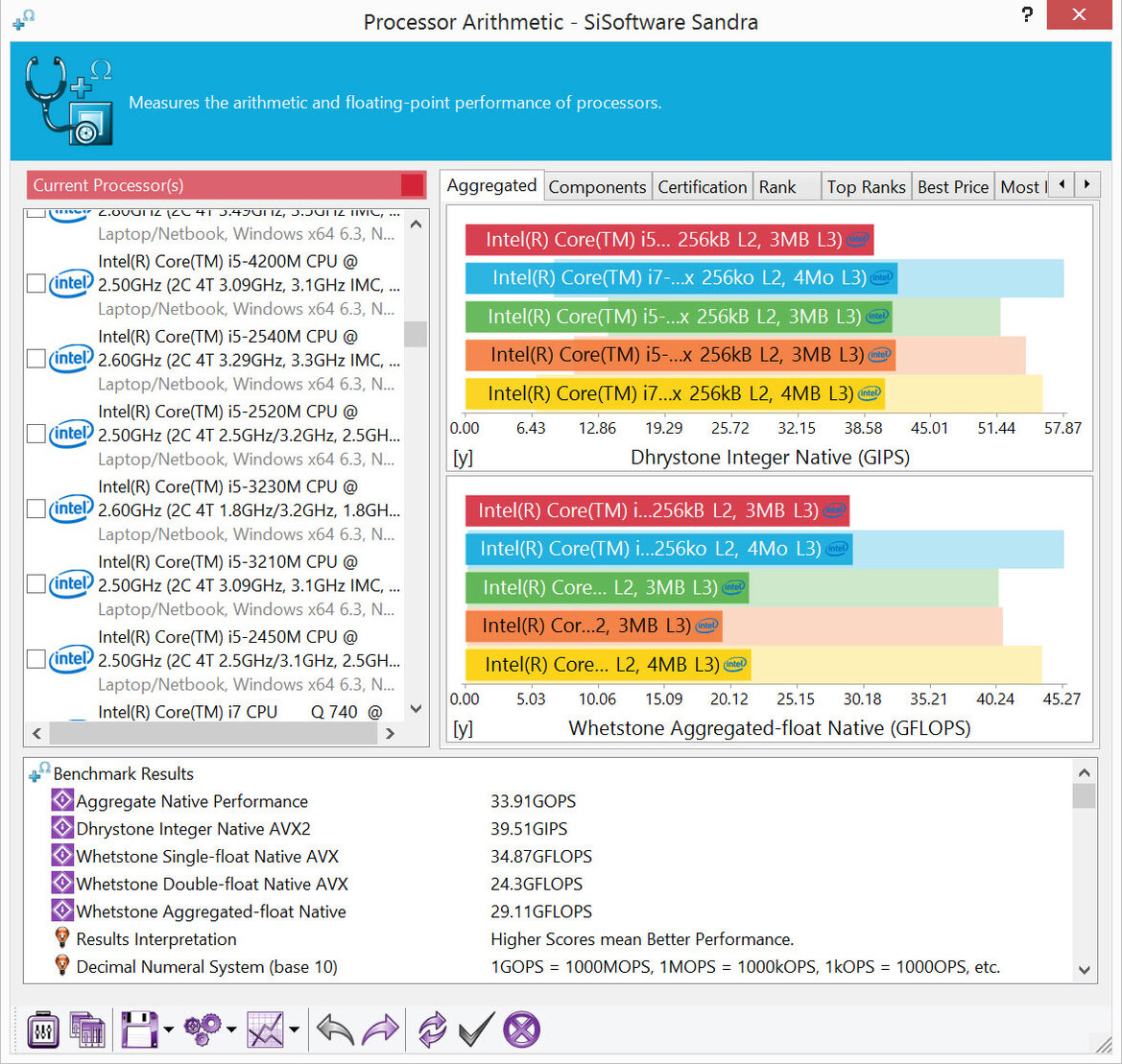
Task: Check the i5-3210M processor checkbox
Action: [36, 583]
